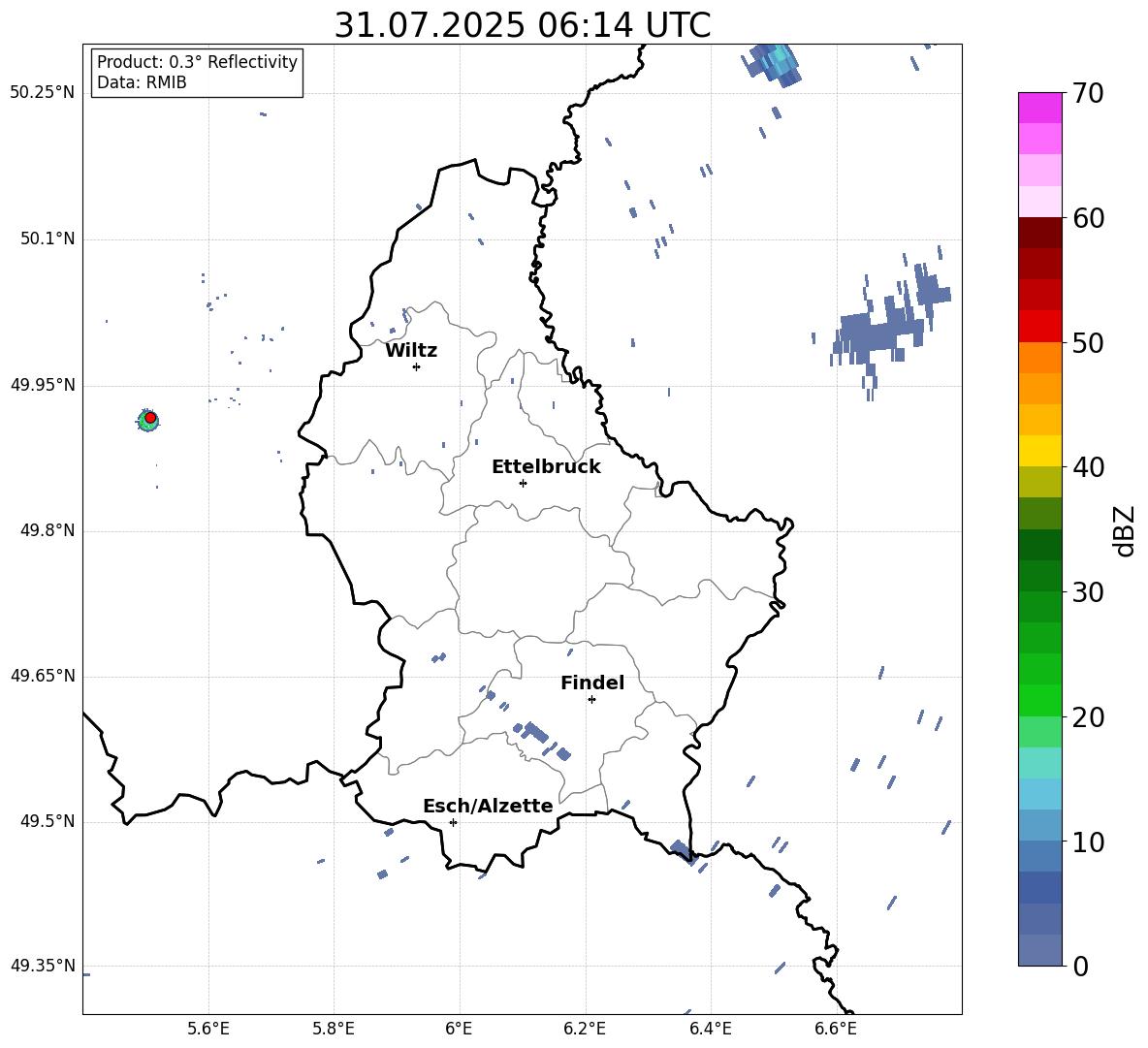
Task: Click the 49.8°N latitude label
Action: click(x=48, y=530)
